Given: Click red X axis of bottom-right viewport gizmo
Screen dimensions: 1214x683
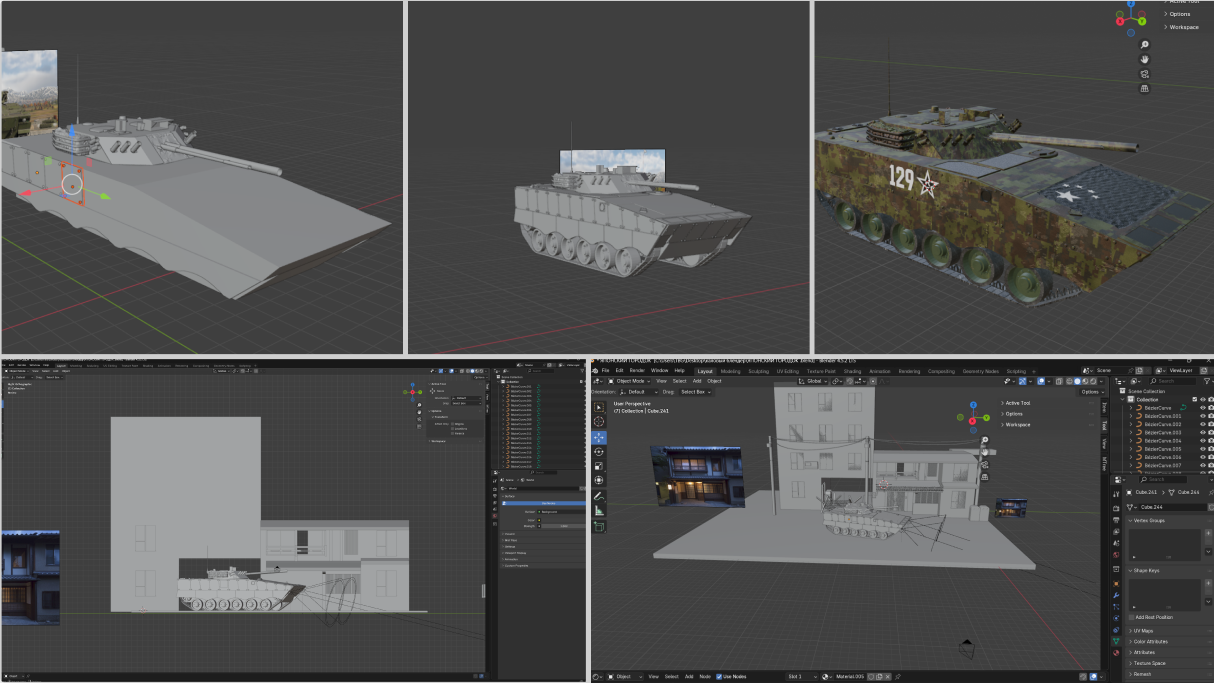Looking at the screenshot, I should pyautogui.click(x=972, y=421).
